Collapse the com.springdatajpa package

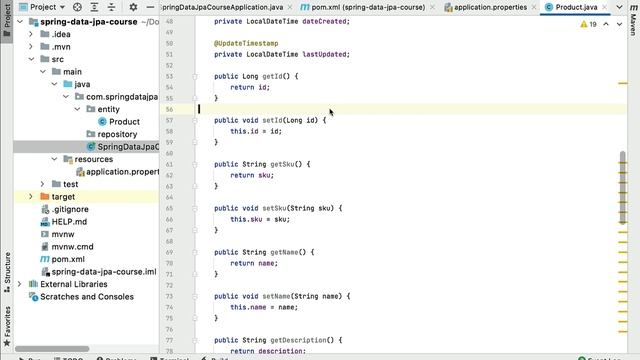(66, 97)
